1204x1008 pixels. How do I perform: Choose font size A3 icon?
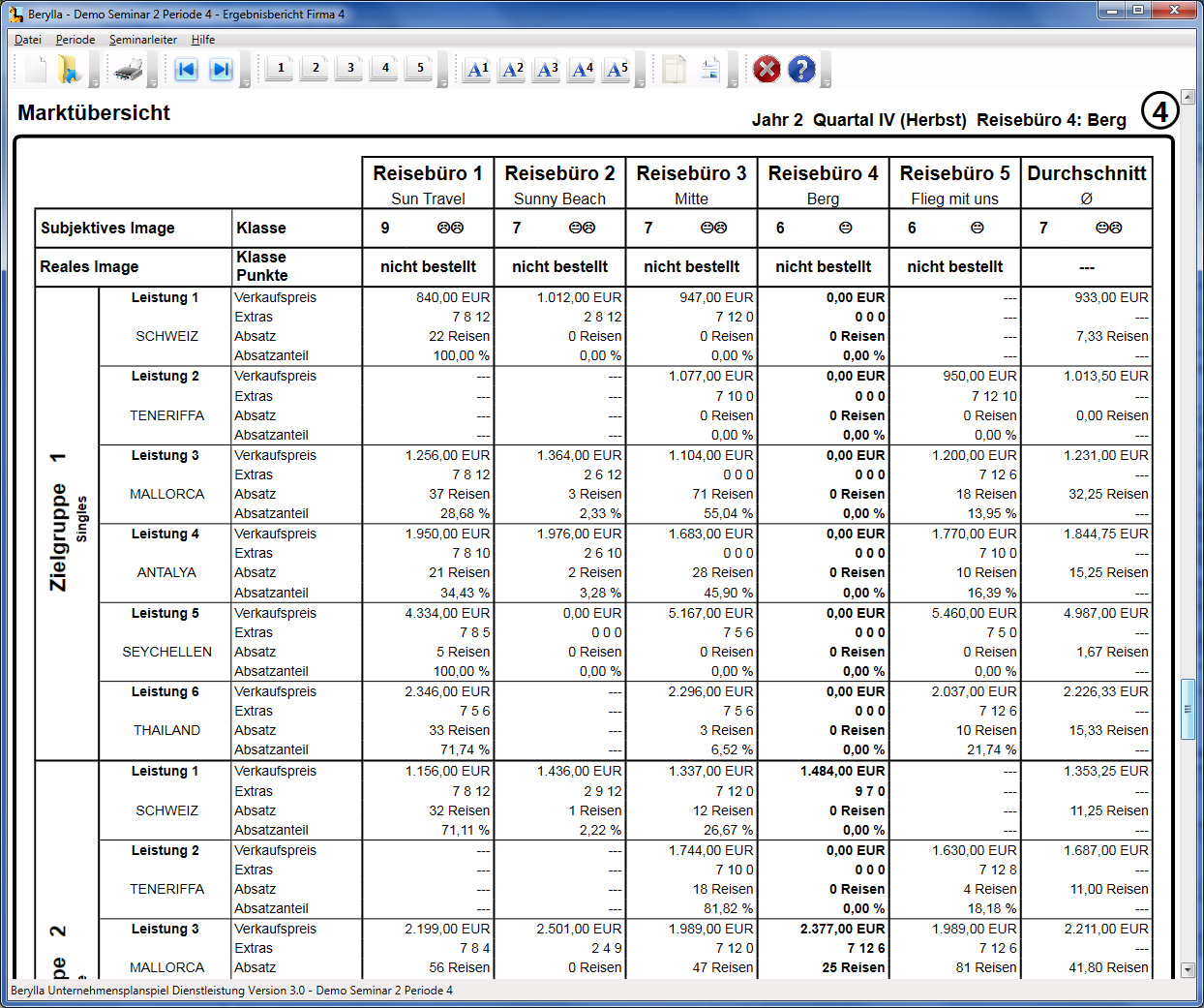548,70
